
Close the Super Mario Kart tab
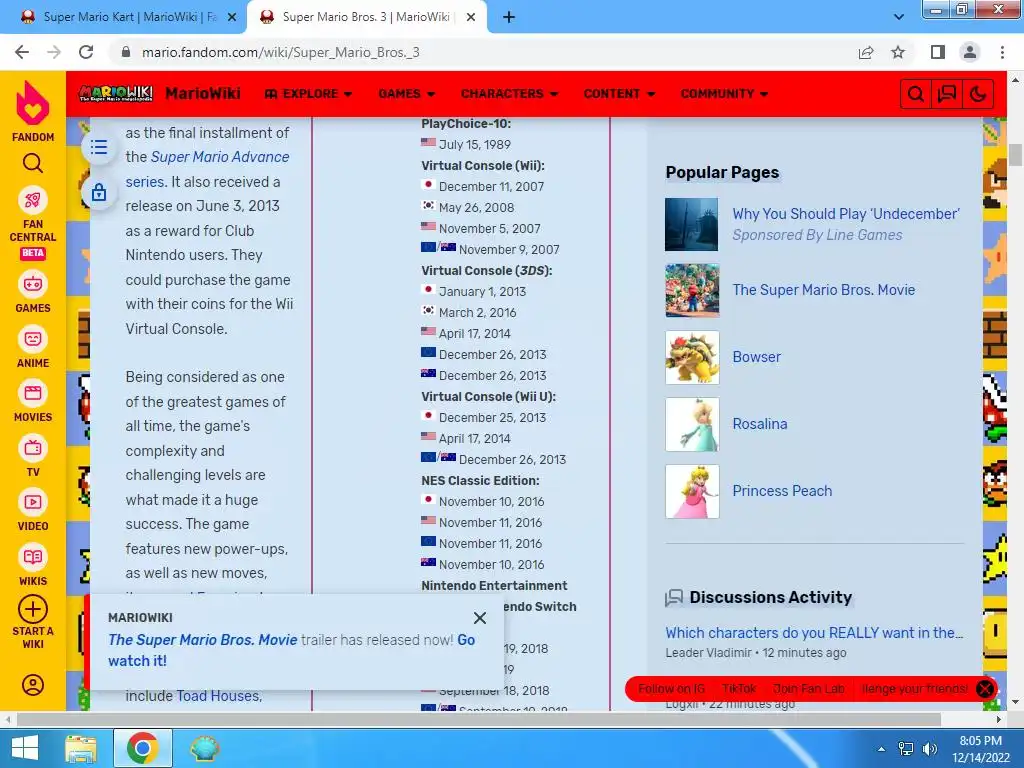pyautogui.click(x=232, y=18)
